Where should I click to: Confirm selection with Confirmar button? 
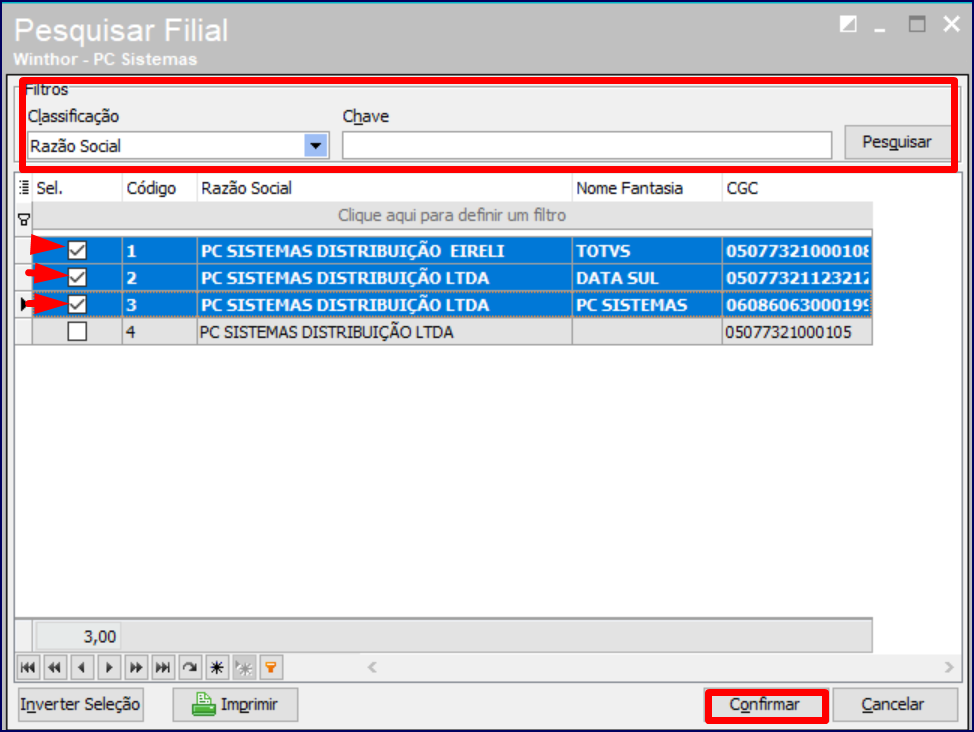(x=766, y=705)
